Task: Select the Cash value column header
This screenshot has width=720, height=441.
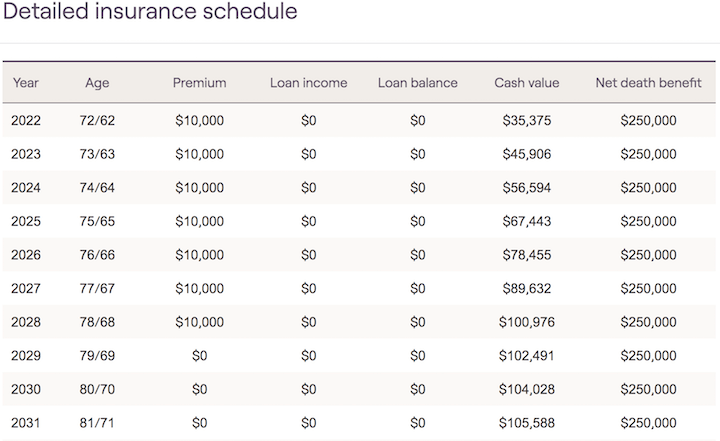Action: coord(527,83)
